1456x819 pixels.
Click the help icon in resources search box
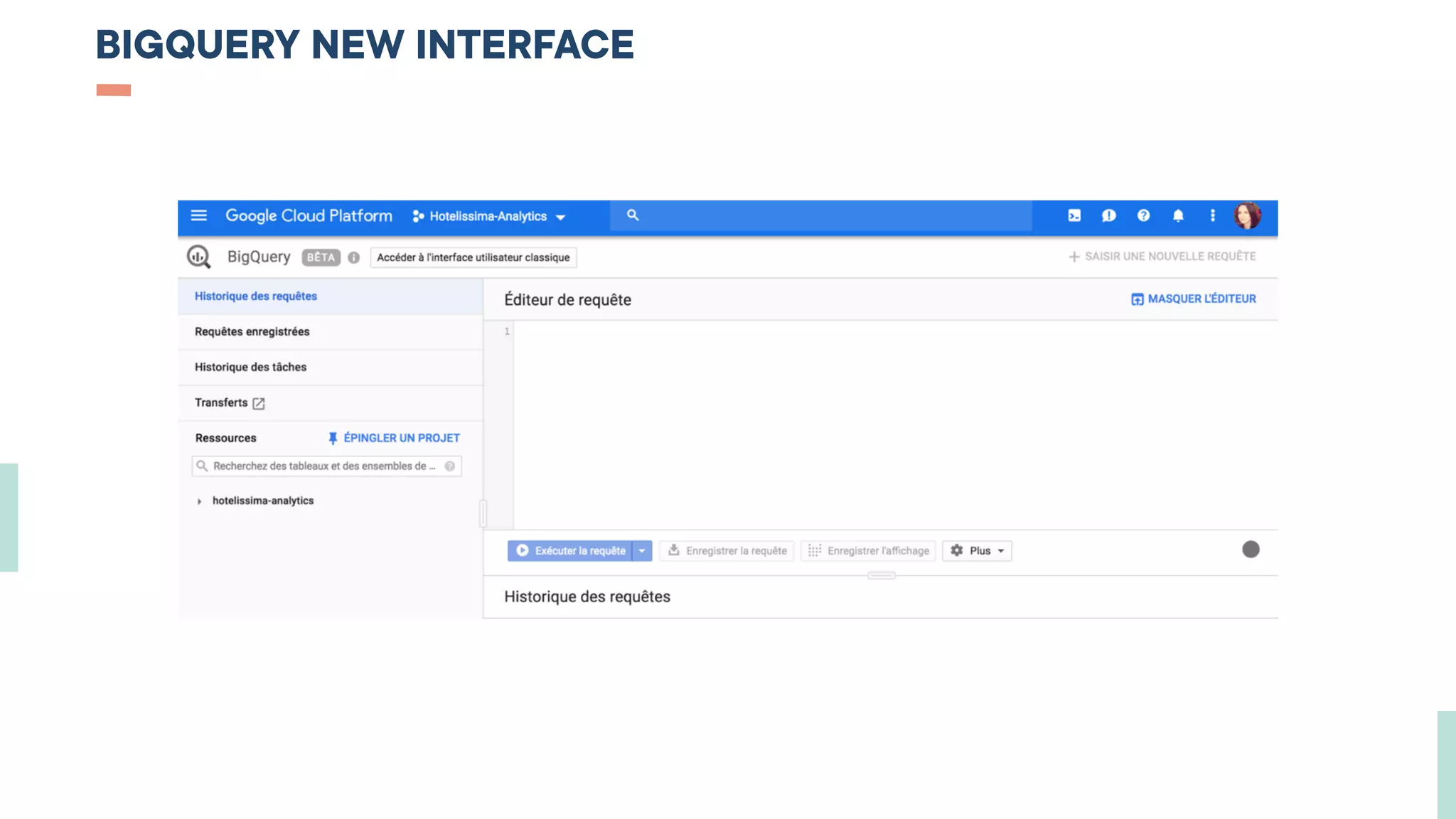tap(450, 466)
